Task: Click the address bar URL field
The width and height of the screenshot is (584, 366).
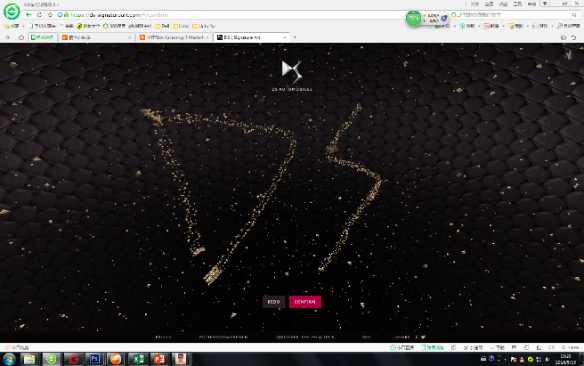Action: tap(231, 15)
